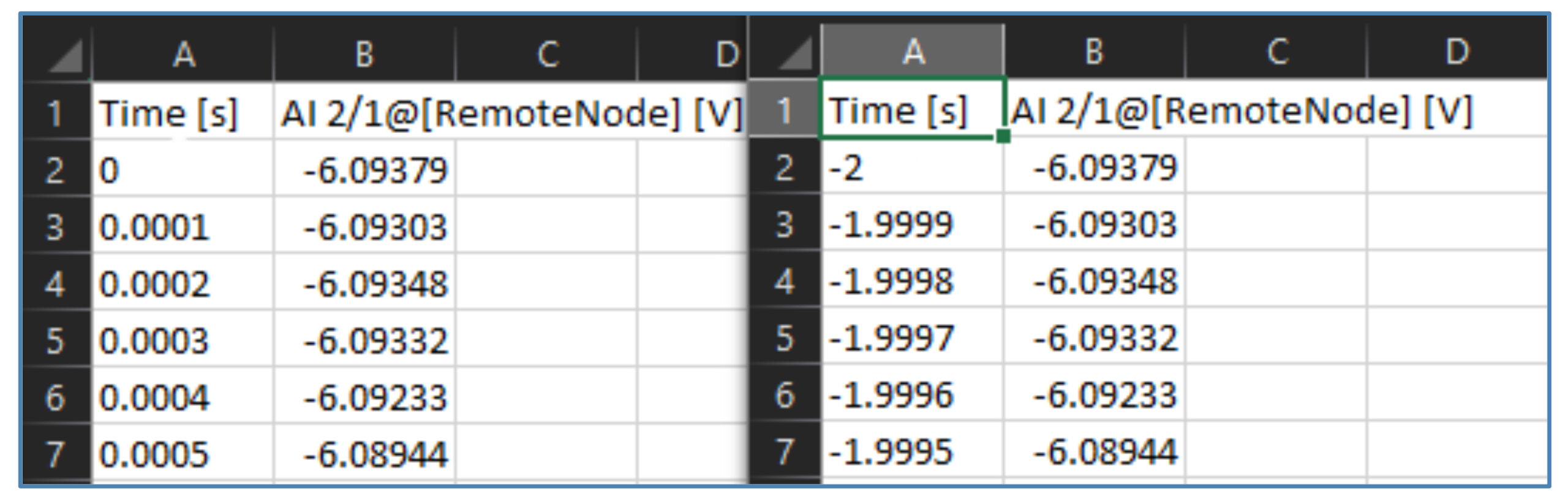Select row 4 header in left spreadsheet

(55, 284)
